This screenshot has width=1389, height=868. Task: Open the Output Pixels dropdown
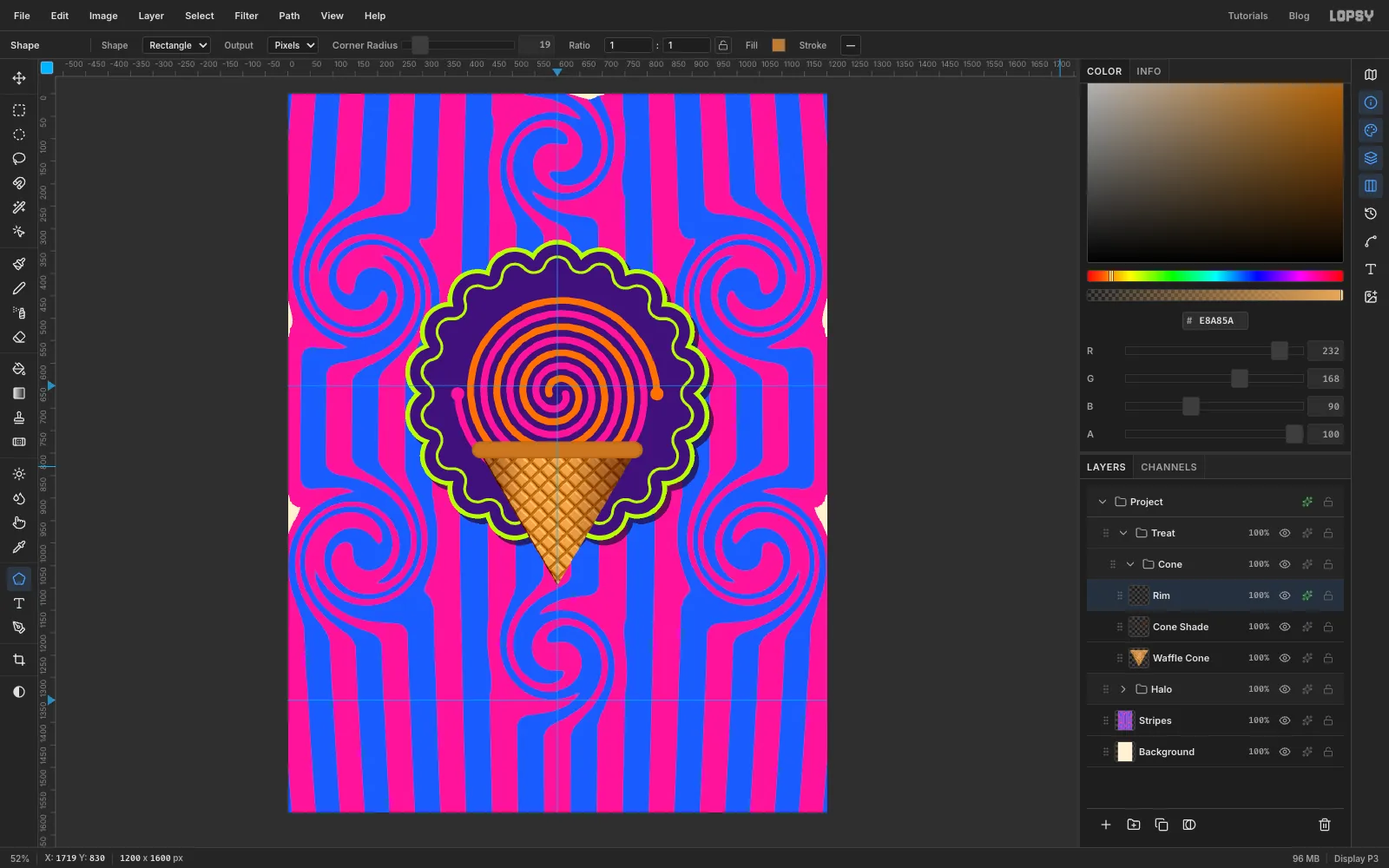click(293, 45)
